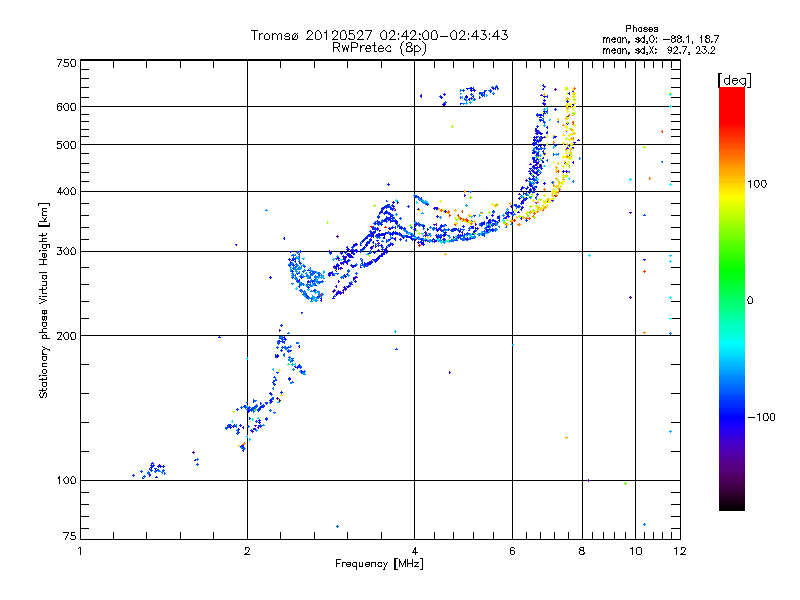Click the 'mean, sd,X: 92.7, 23.2' line
The width and height of the screenshot is (800, 600).
659,50
